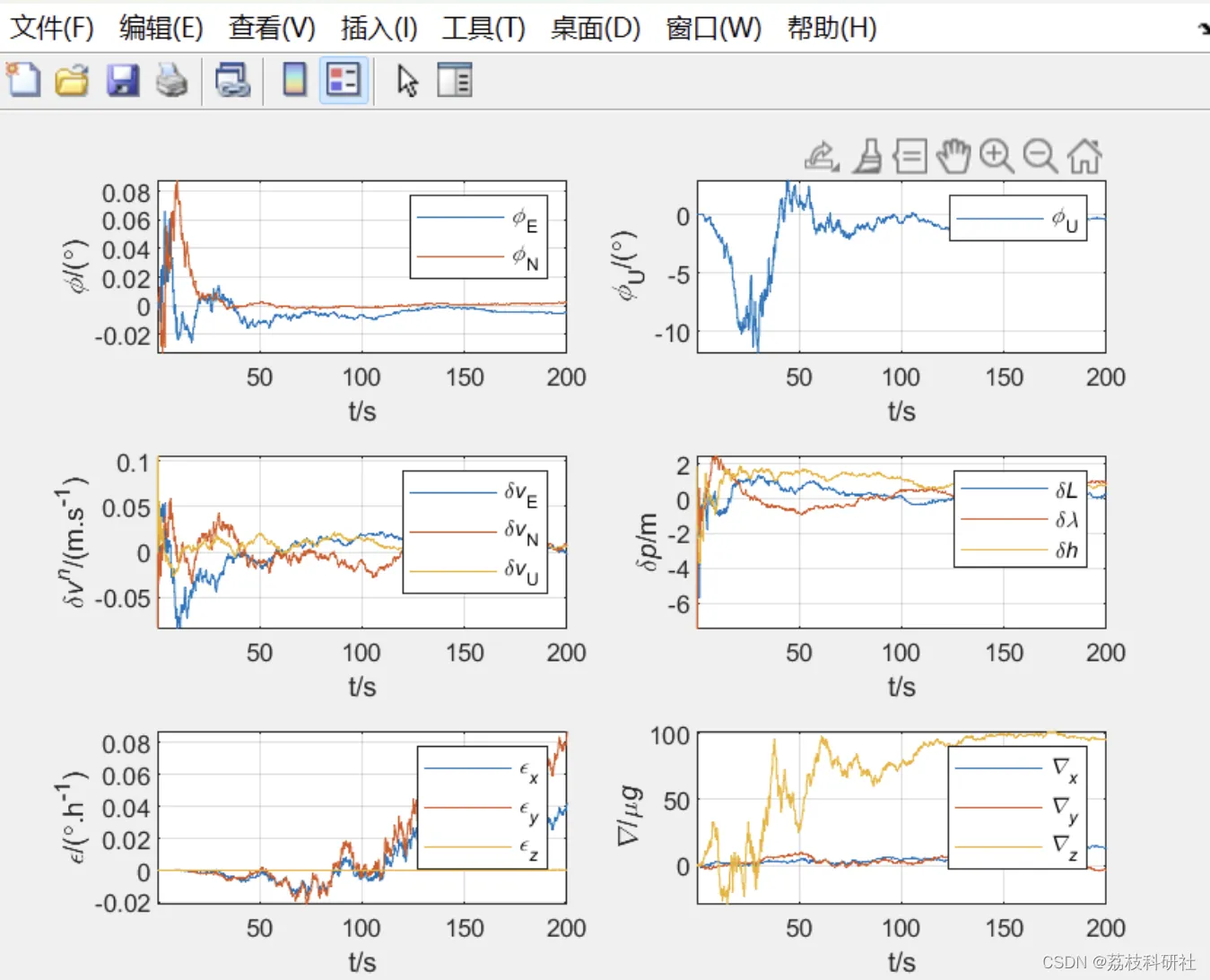
Task: Click the ε/(°.h⁻¹) y-axis label
Action: coord(72,817)
